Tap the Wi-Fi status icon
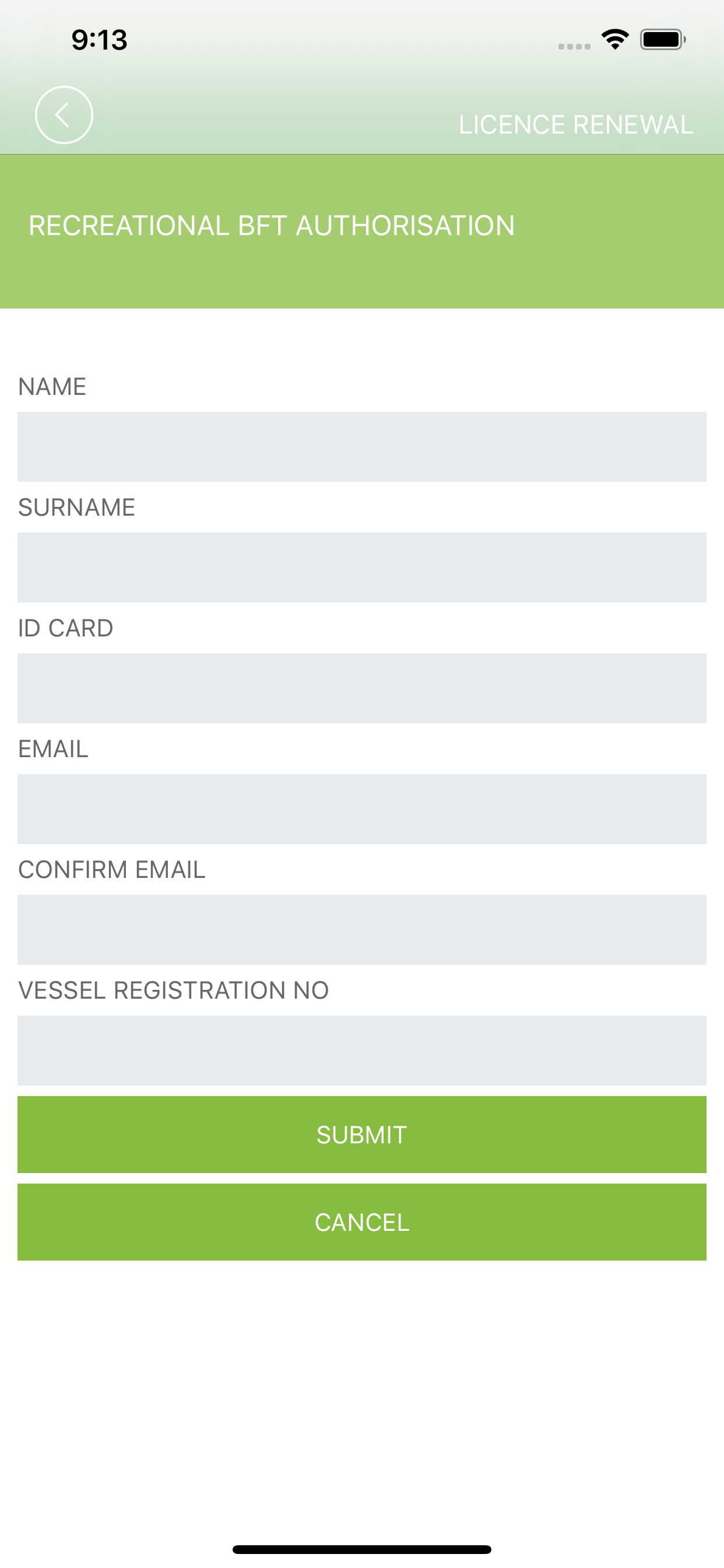The height and width of the screenshot is (1568, 724). tap(615, 40)
